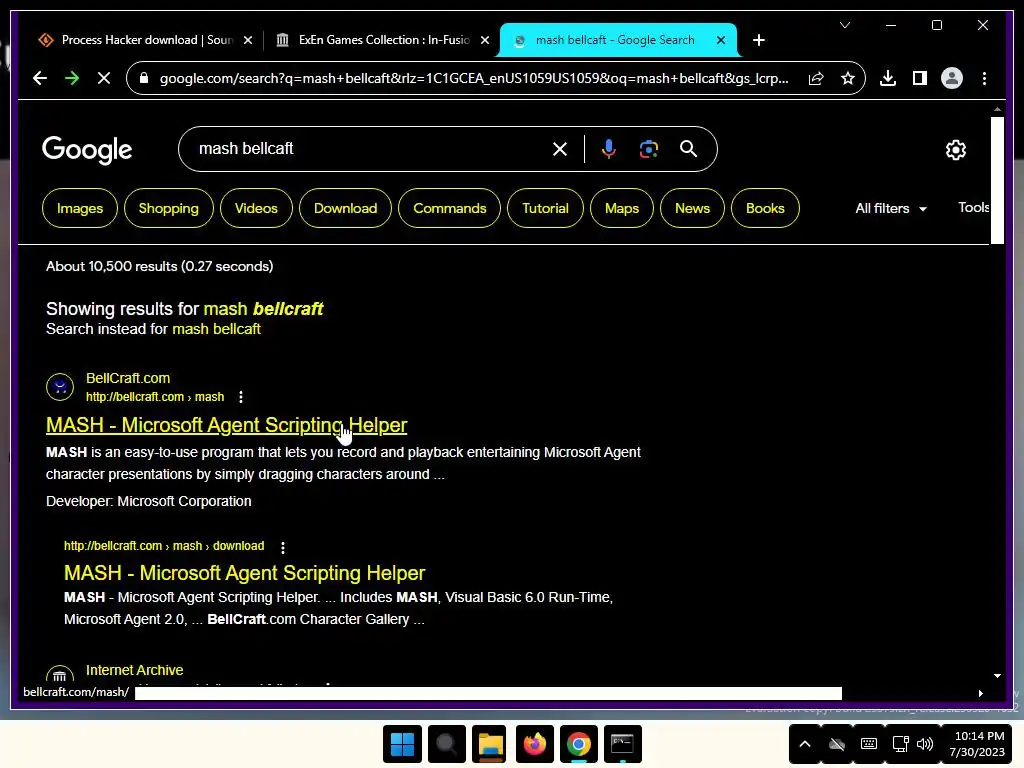Click the BellCraft.com site name
1024x768 pixels.
pyautogui.click(x=128, y=378)
